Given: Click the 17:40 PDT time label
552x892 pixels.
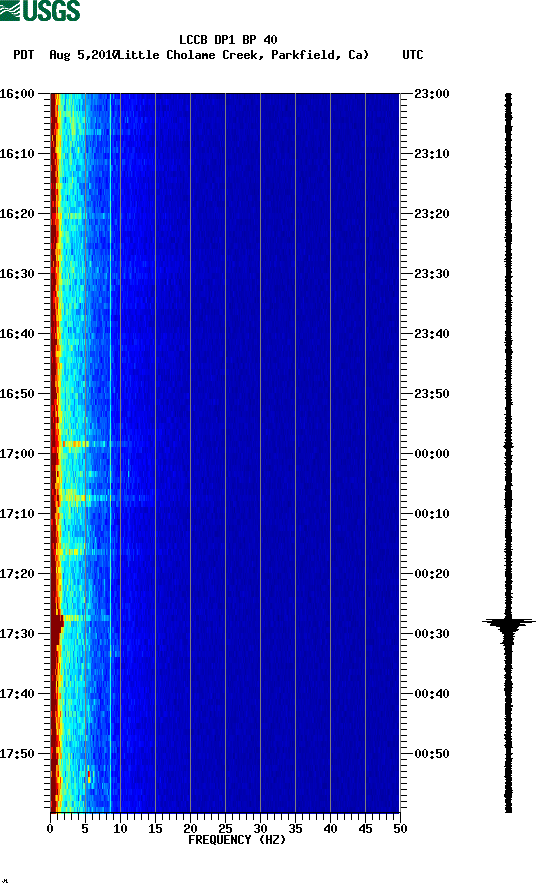Looking at the screenshot, I should pyautogui.click(x=17, y=694).
